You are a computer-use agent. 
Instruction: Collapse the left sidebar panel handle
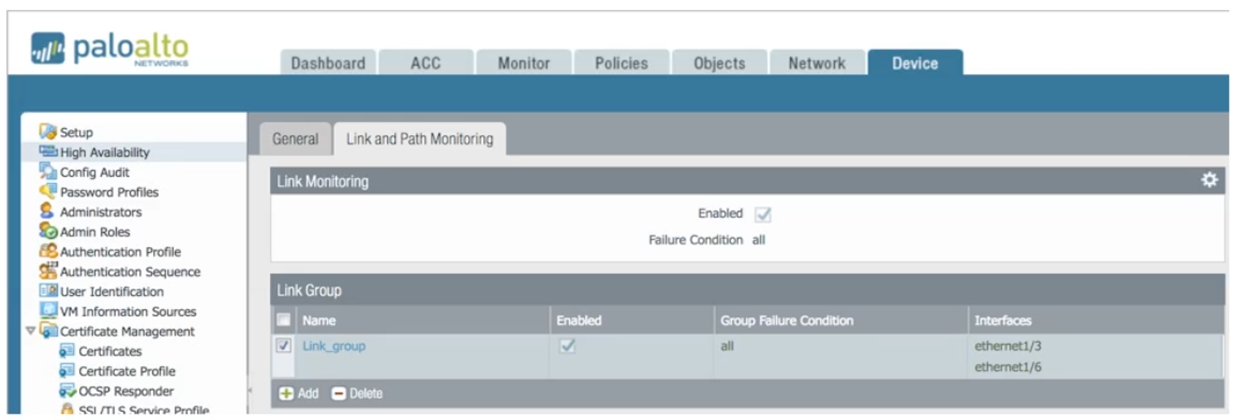250,391
